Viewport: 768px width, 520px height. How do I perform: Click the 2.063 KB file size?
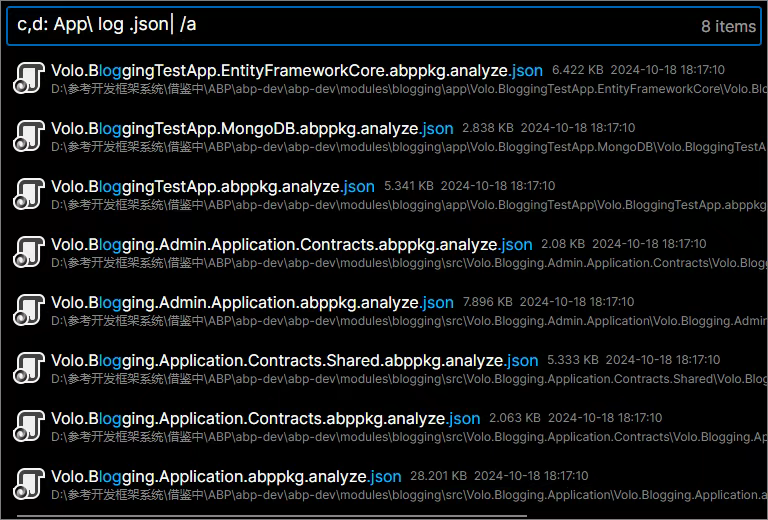click(x=515, y=418)
